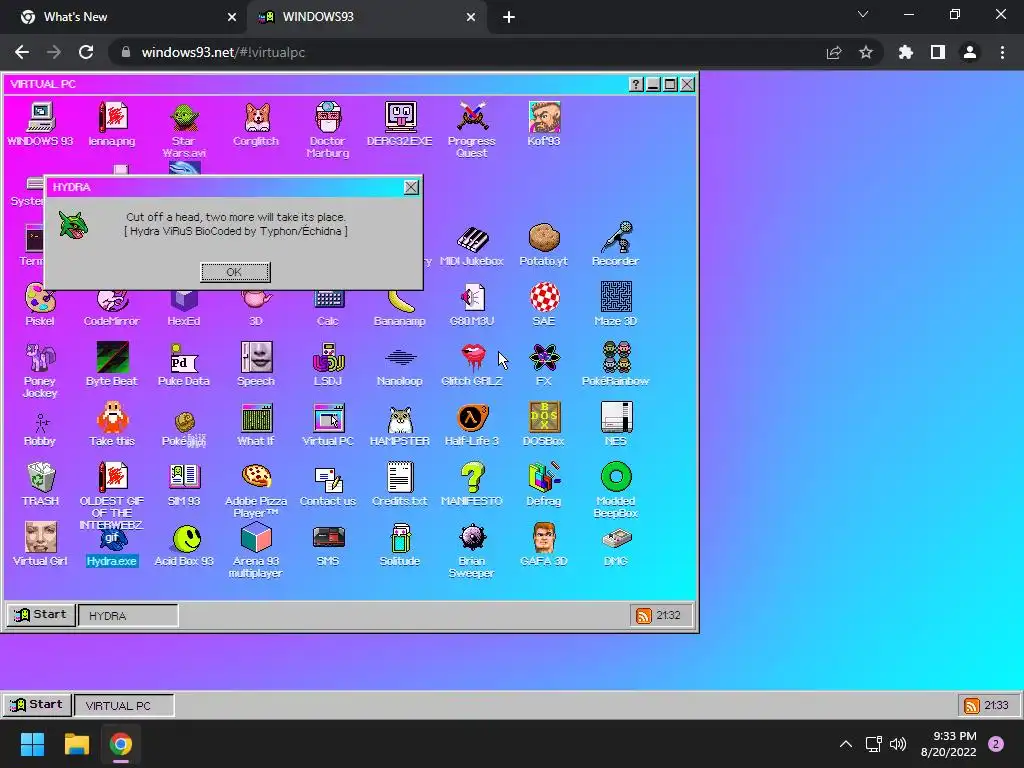Launch Solitude icon
The width and height of the screenshot is (1024, 768).
tap(400, 537)
